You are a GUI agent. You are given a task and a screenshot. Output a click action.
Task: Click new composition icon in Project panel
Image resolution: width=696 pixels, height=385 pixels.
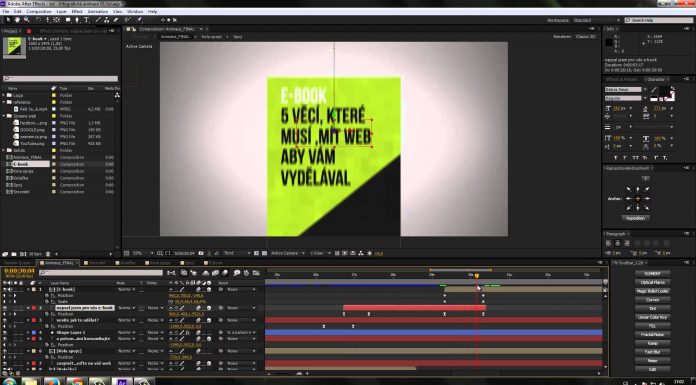tap(23, 254)
